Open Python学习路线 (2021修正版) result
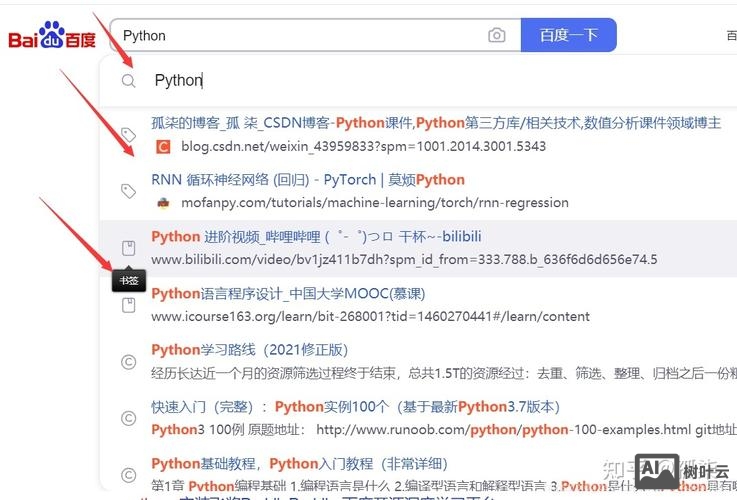 250,350
